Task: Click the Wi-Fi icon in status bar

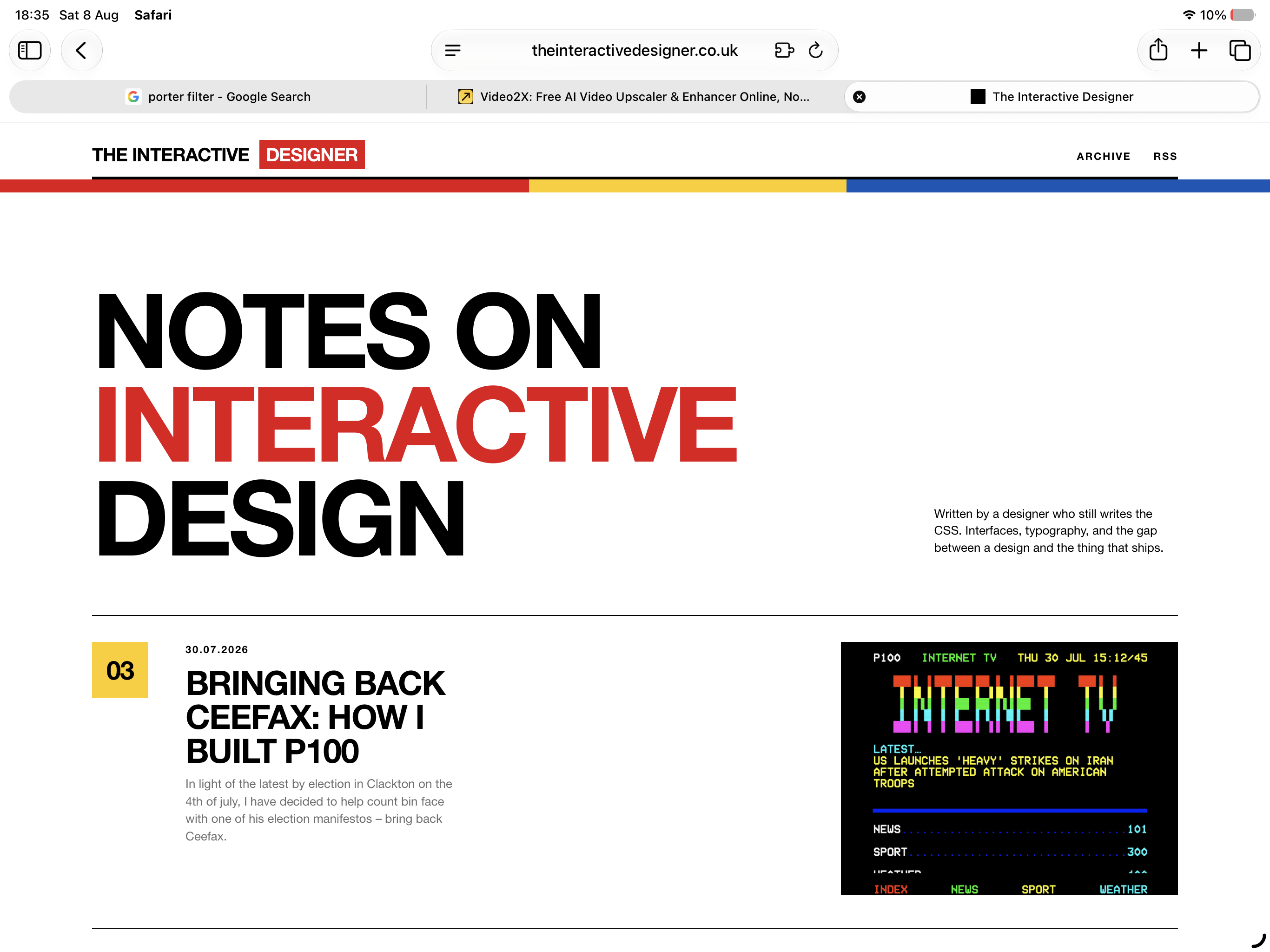Action: coord(1189,15)
